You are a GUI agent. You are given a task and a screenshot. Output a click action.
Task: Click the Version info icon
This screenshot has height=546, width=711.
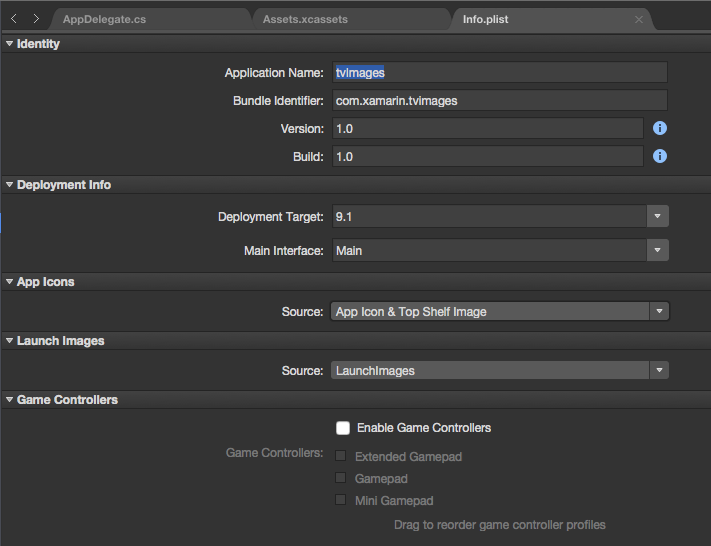(660, 129)
